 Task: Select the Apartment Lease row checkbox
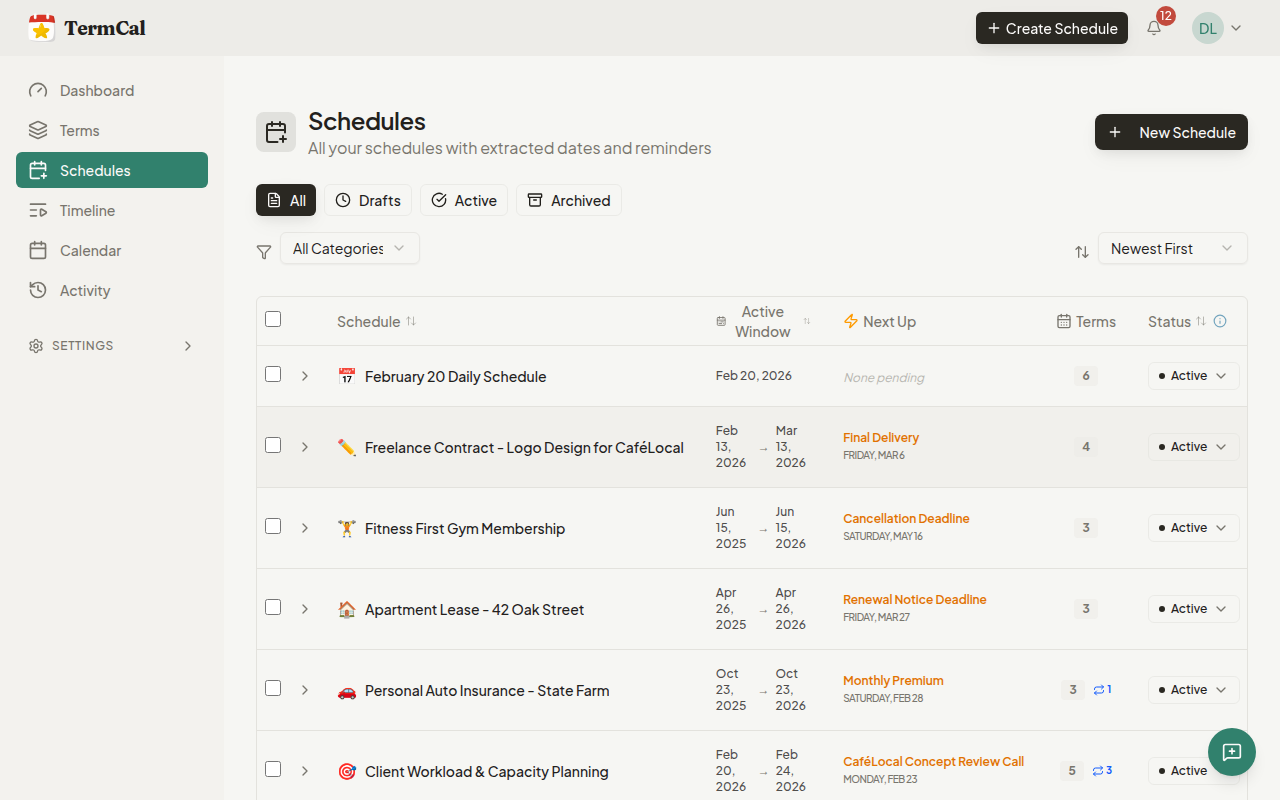273,607
